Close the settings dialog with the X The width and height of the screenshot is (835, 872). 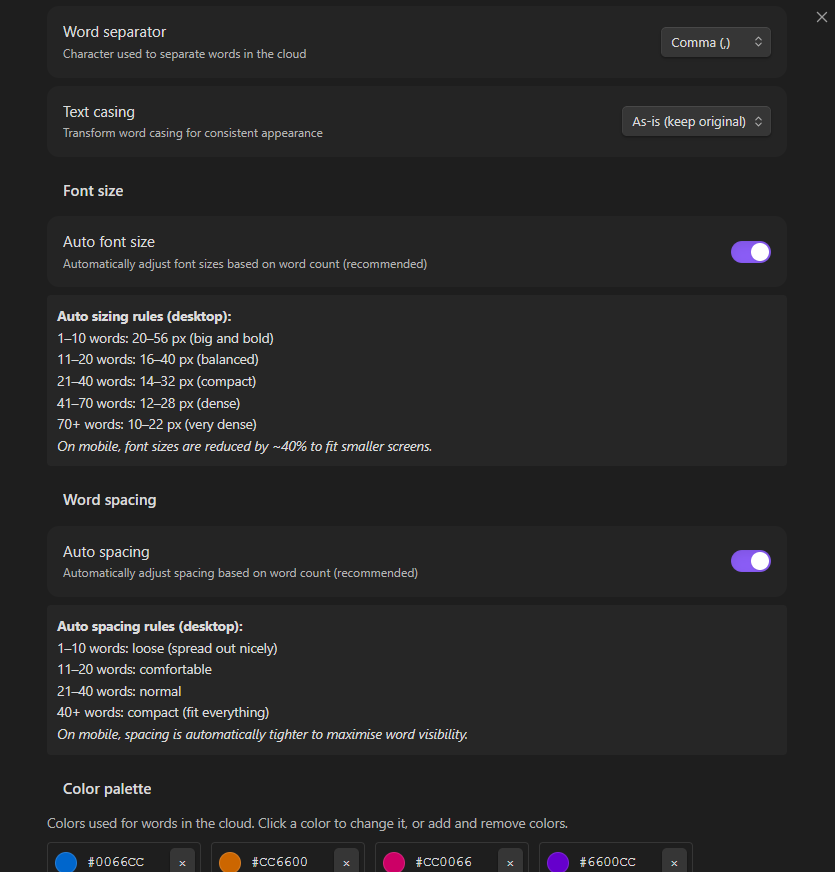821,16
